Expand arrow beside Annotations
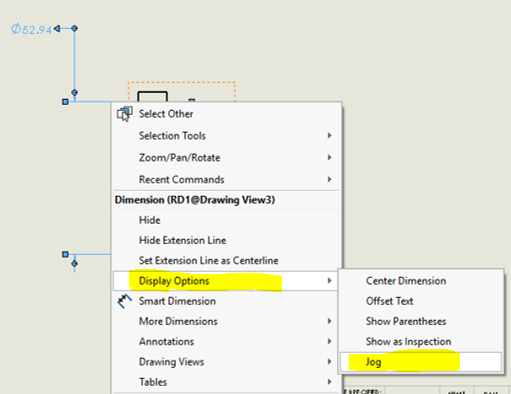The width and height of the screenshot is (511, 394). pyautogui.click(x=329, y=341)
